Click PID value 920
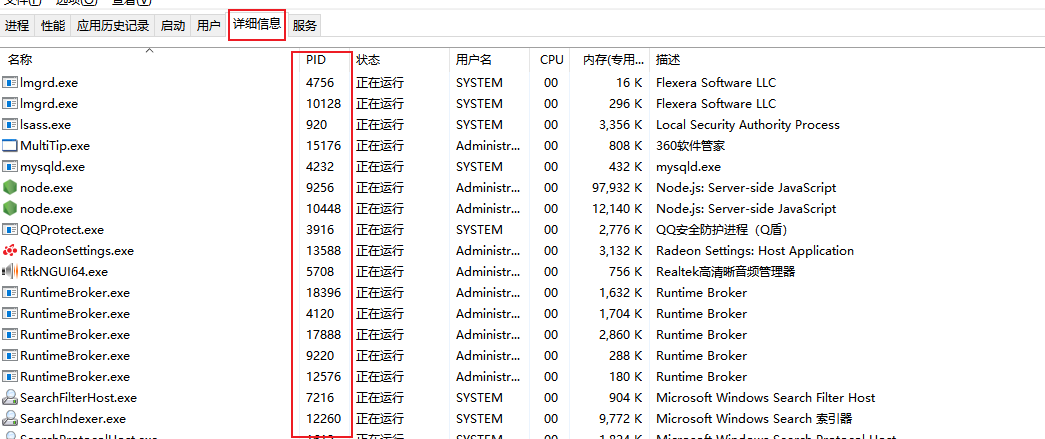The width and height of the screenshot is (1045, 439). 317,125
